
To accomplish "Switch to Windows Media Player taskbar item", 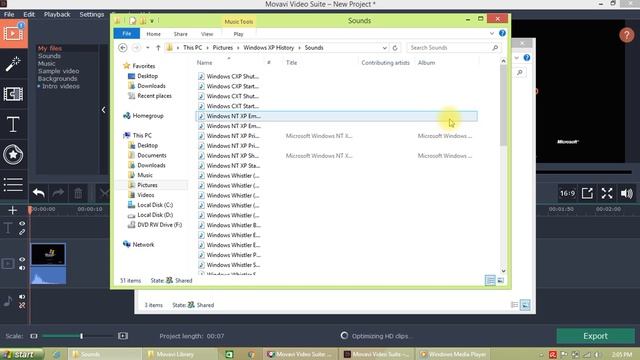I will (x=453, y=354).
